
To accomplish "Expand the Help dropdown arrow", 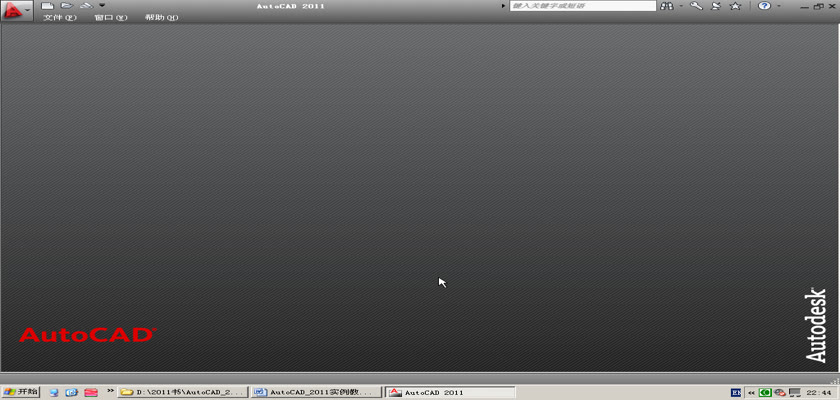I will (x=778, y=6).
